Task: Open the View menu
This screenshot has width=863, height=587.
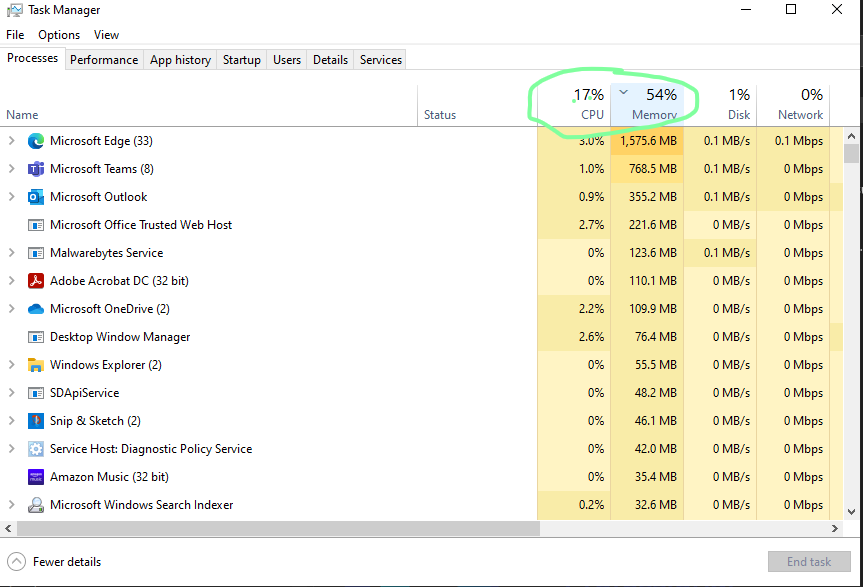Action: click(x=106, y=35)
